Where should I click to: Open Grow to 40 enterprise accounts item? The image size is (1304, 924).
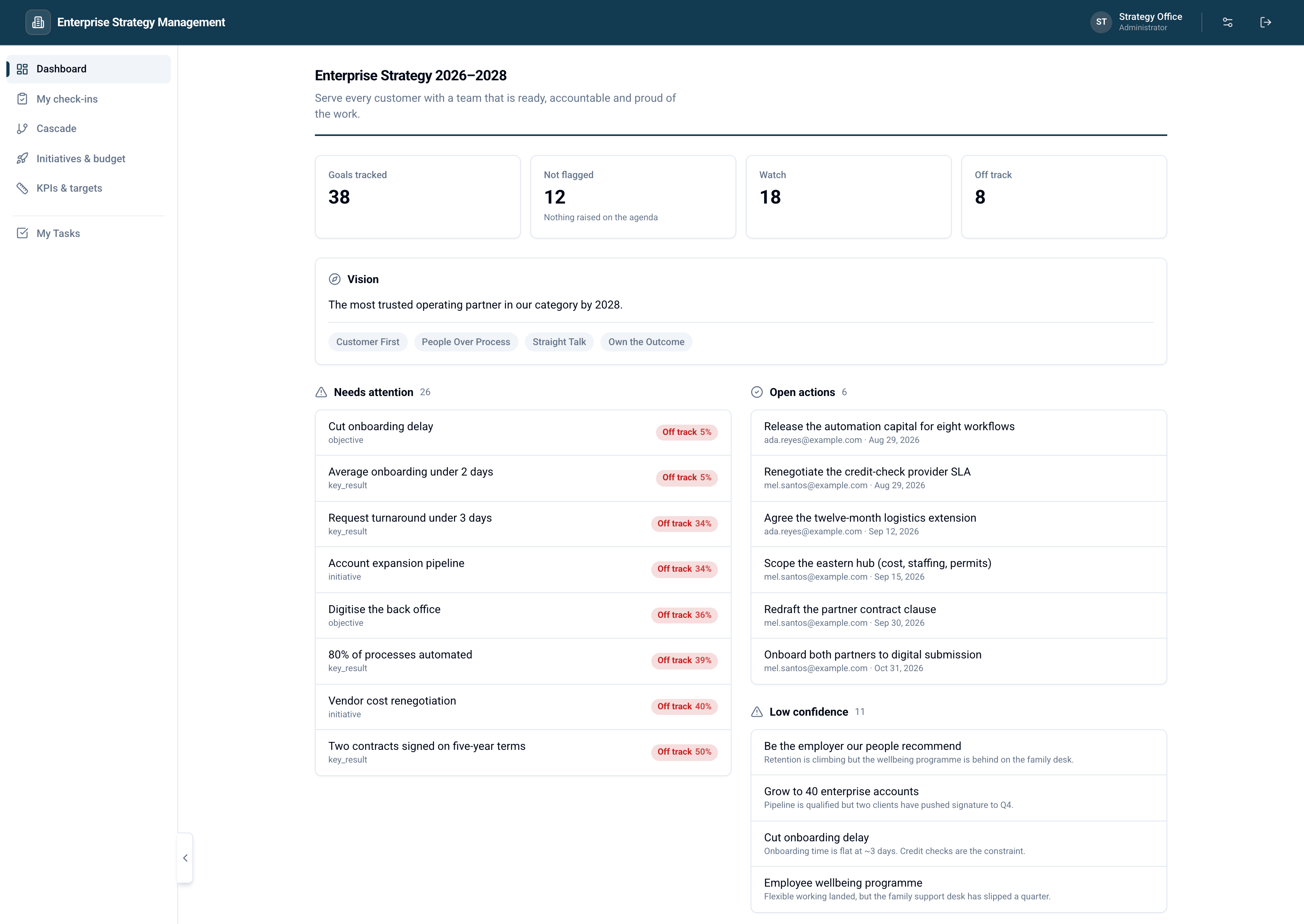tap(959, 798)
